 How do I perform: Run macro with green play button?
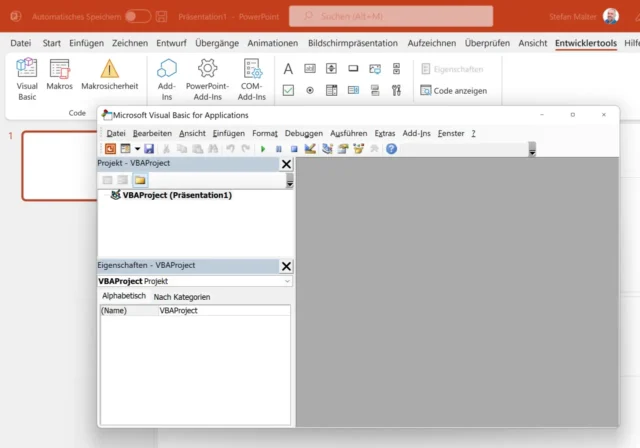click(x=263, y=149)
